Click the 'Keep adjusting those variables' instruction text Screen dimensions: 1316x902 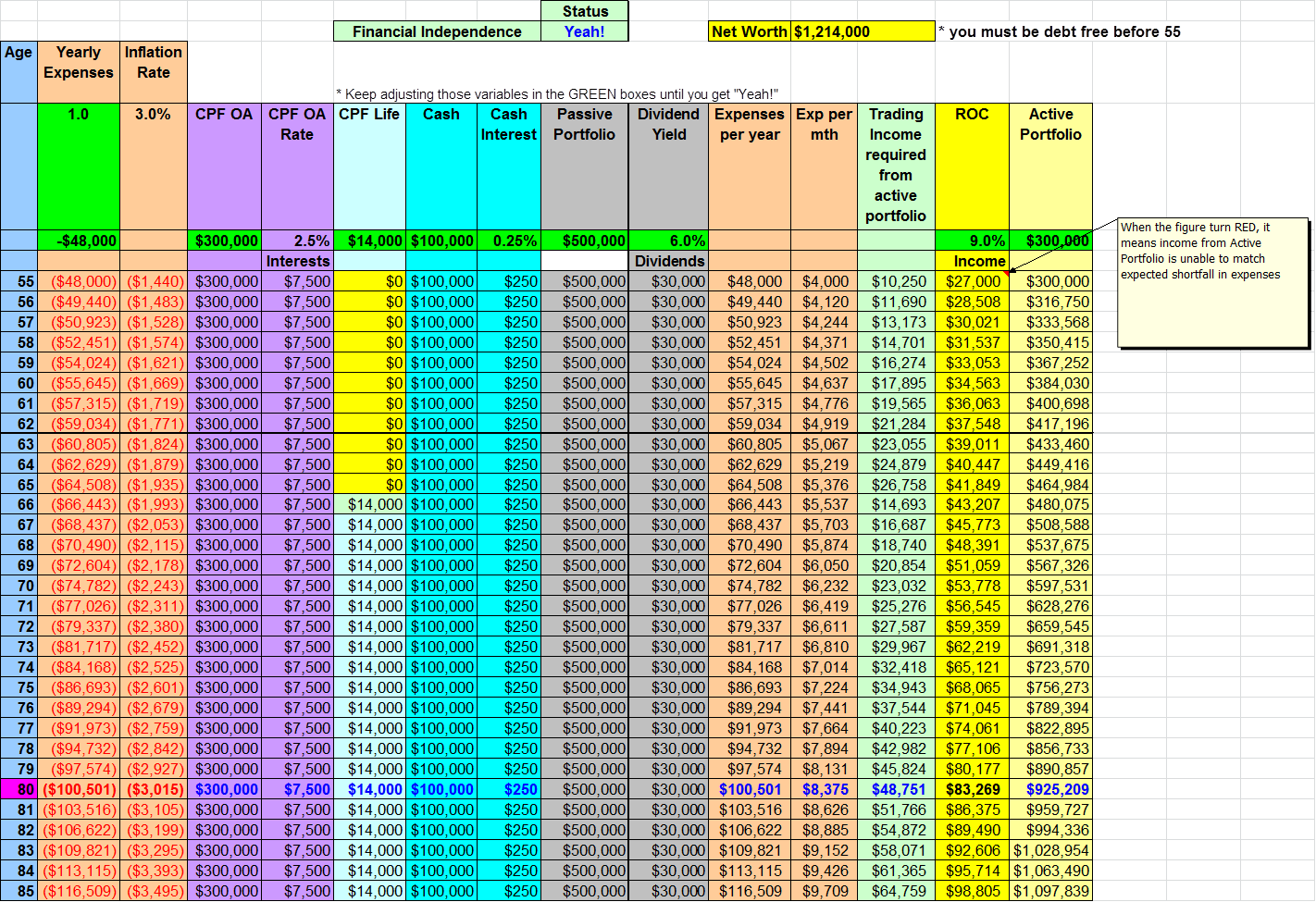pyautogui.click(x=557, y=93)
